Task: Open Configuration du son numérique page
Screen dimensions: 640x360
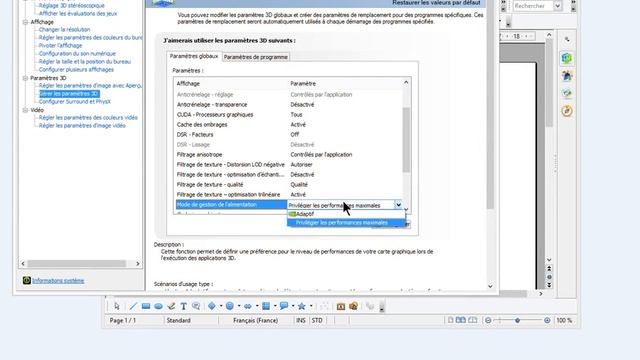Action: tap(77, 53)
